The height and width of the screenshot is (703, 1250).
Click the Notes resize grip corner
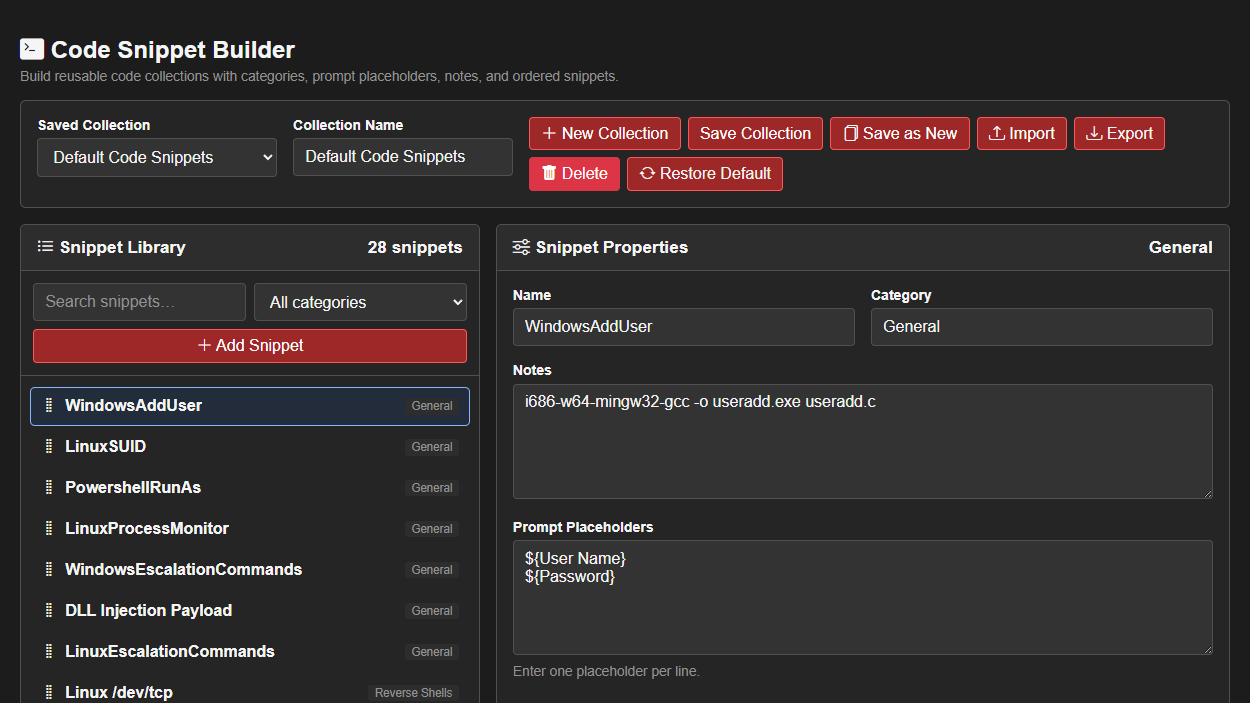(1206, 492)
